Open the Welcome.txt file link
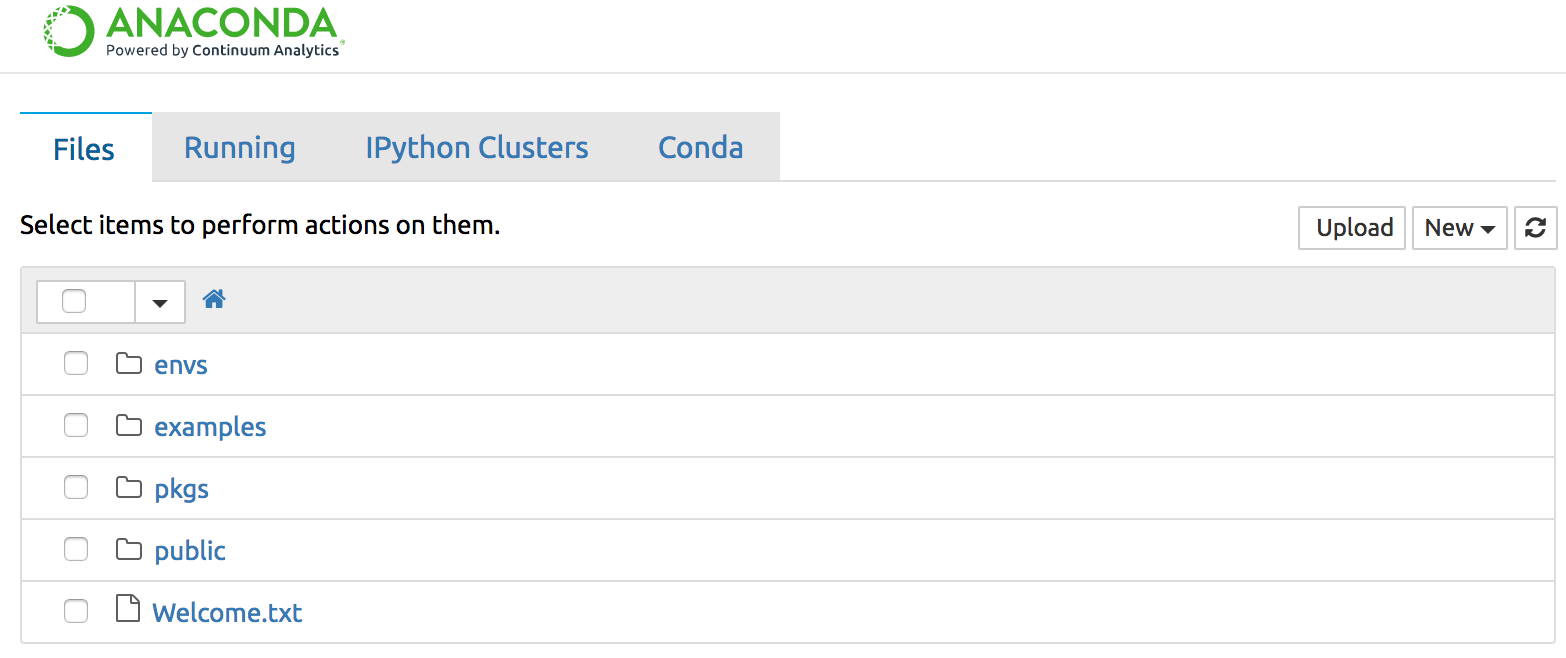The width and height of the screenshot is (1566, 658). tap(227, 612)
